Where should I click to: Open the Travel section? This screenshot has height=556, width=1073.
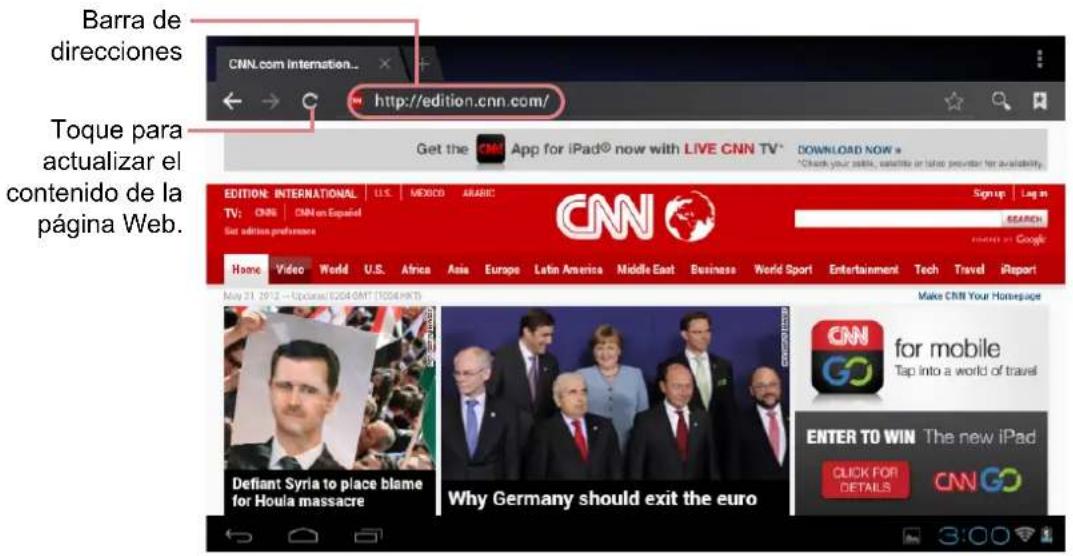[x=970, y=270]
